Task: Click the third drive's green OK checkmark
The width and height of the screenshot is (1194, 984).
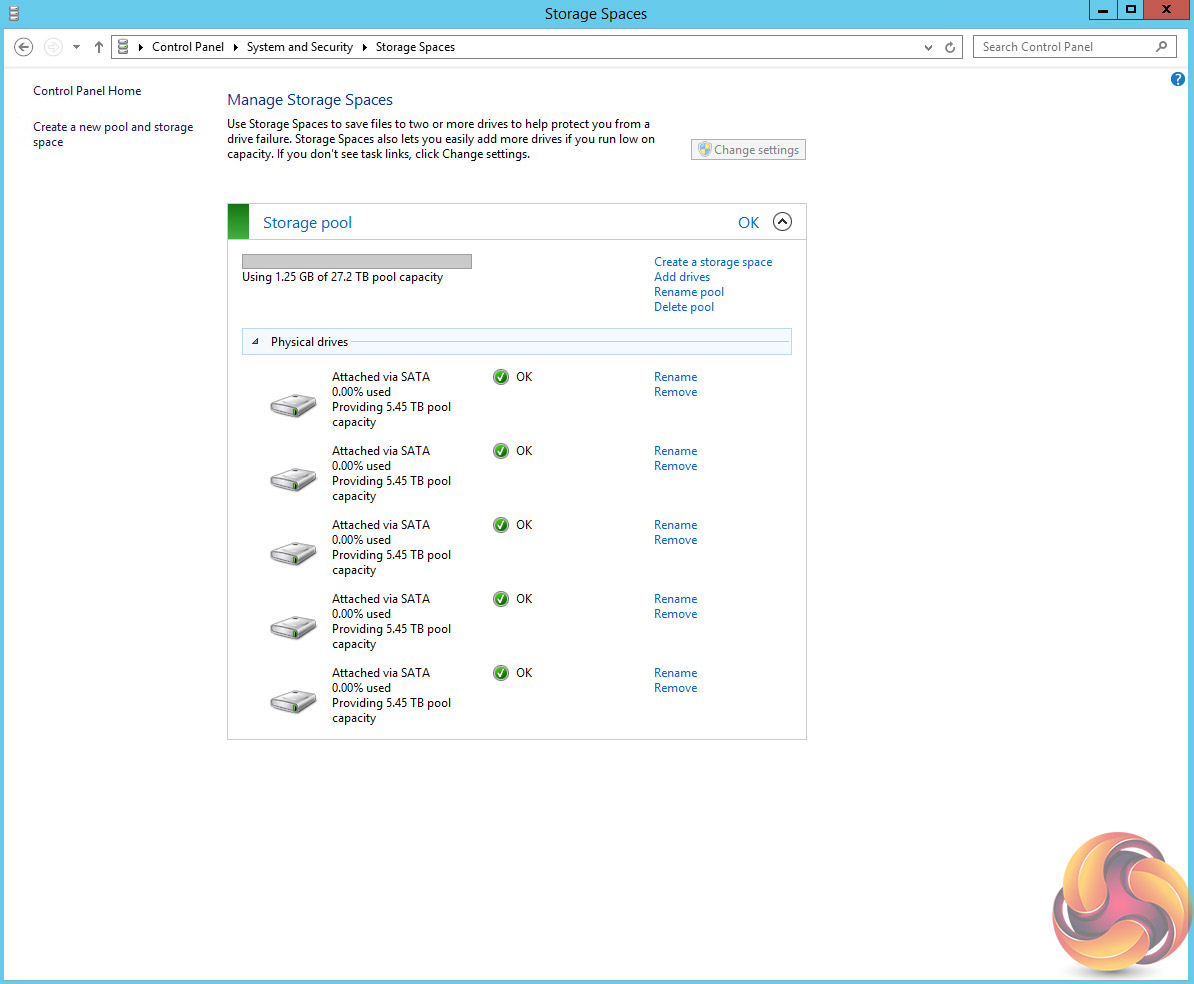Action: (500, 525)
